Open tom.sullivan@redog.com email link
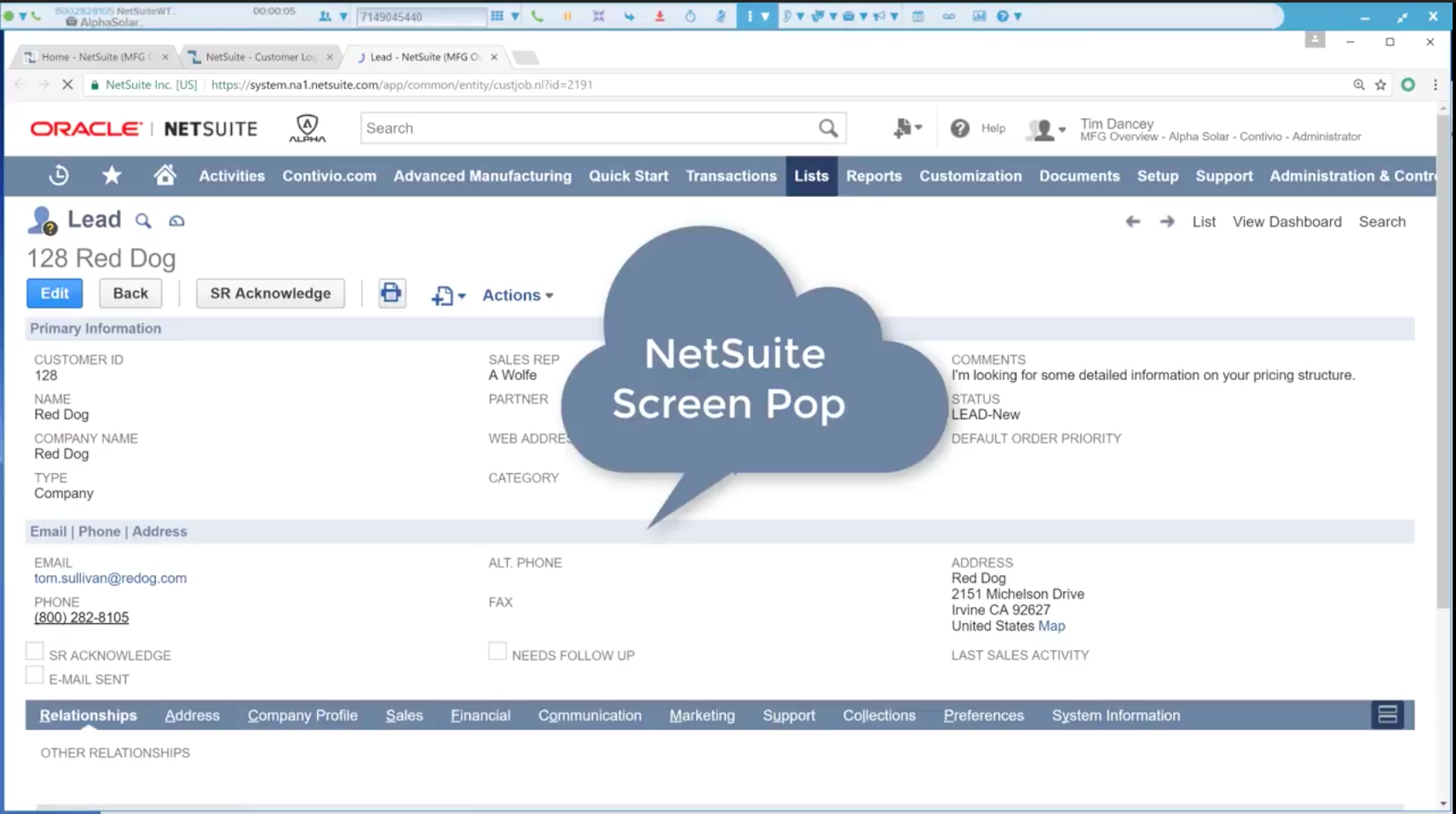 [x=110, y=578]
